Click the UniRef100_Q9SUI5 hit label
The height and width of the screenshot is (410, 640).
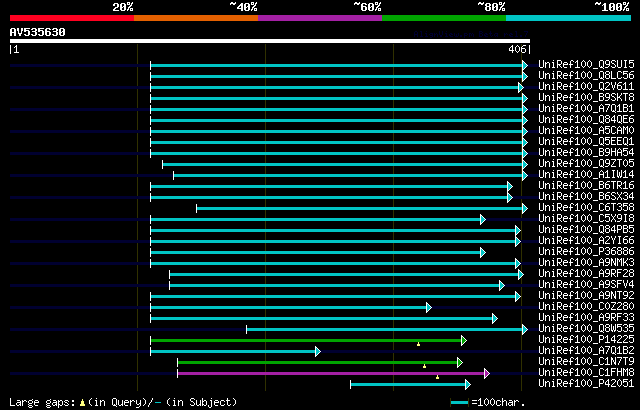click(x=586, y=64)
